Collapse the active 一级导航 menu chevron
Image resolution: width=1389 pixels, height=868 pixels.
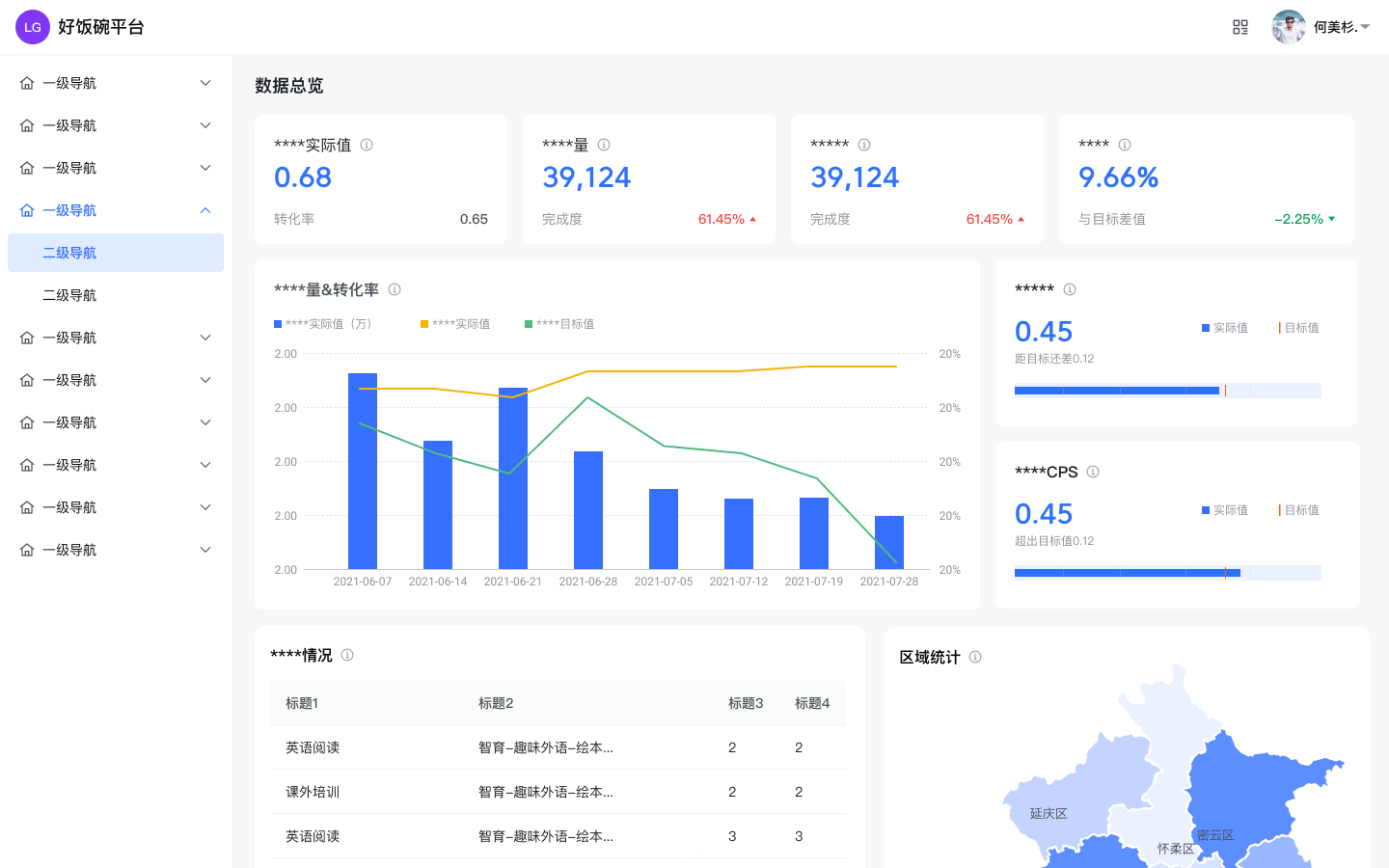pos(205,210)
